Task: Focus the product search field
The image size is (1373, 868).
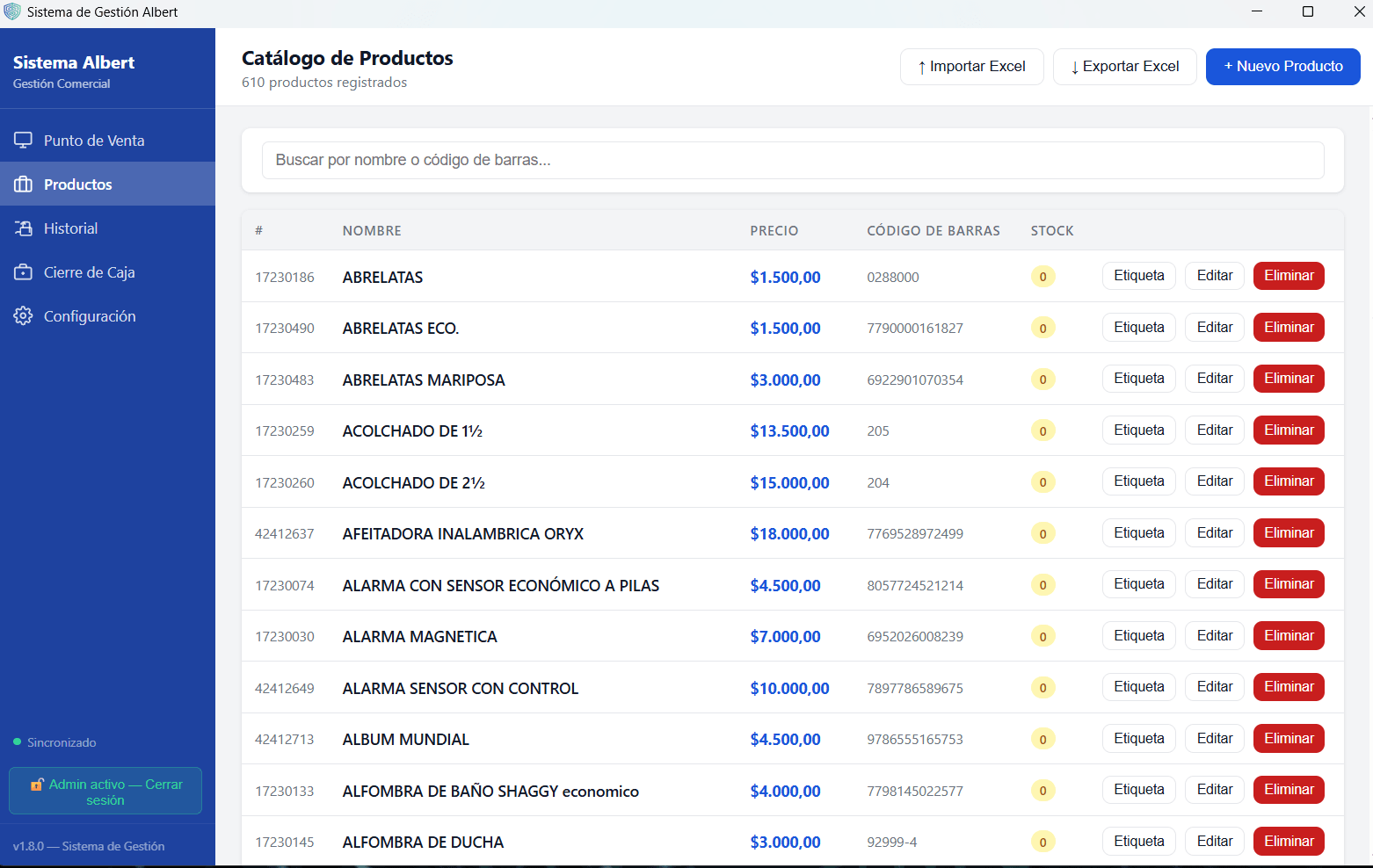Action: coord(793,160)
